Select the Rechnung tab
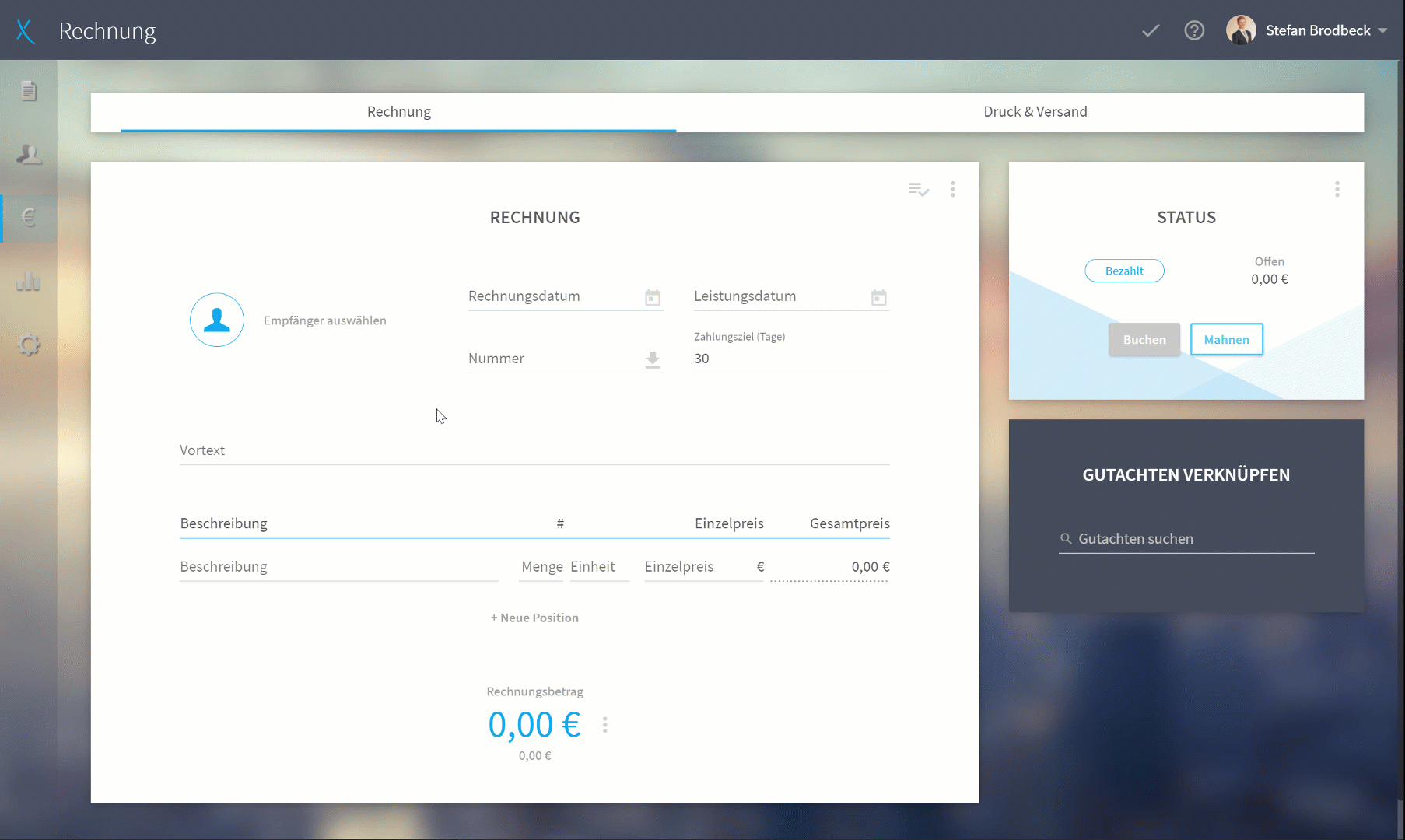 pos(399,112)
